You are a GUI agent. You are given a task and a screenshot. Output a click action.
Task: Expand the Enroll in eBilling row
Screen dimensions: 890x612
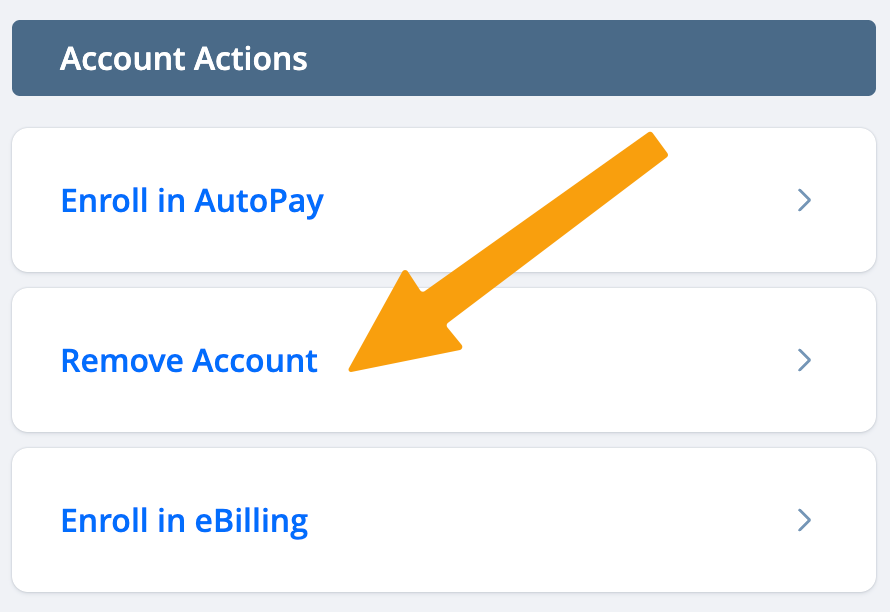(x=444, y=520)
